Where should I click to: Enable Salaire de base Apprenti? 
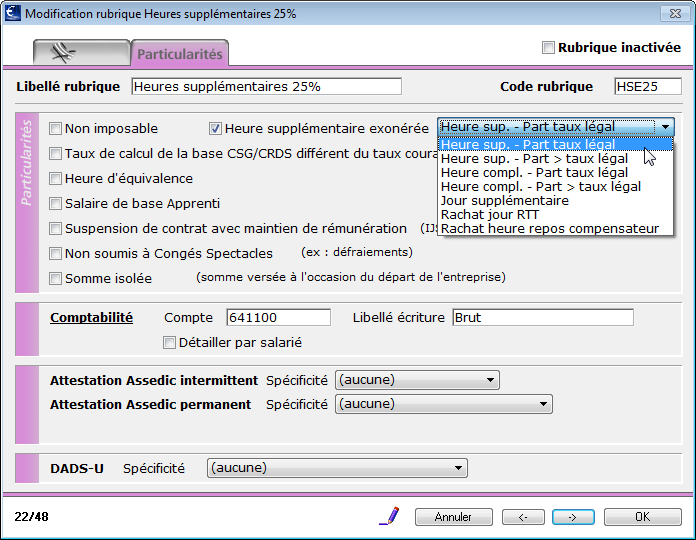pyautogui.click(x=55, y=204)
